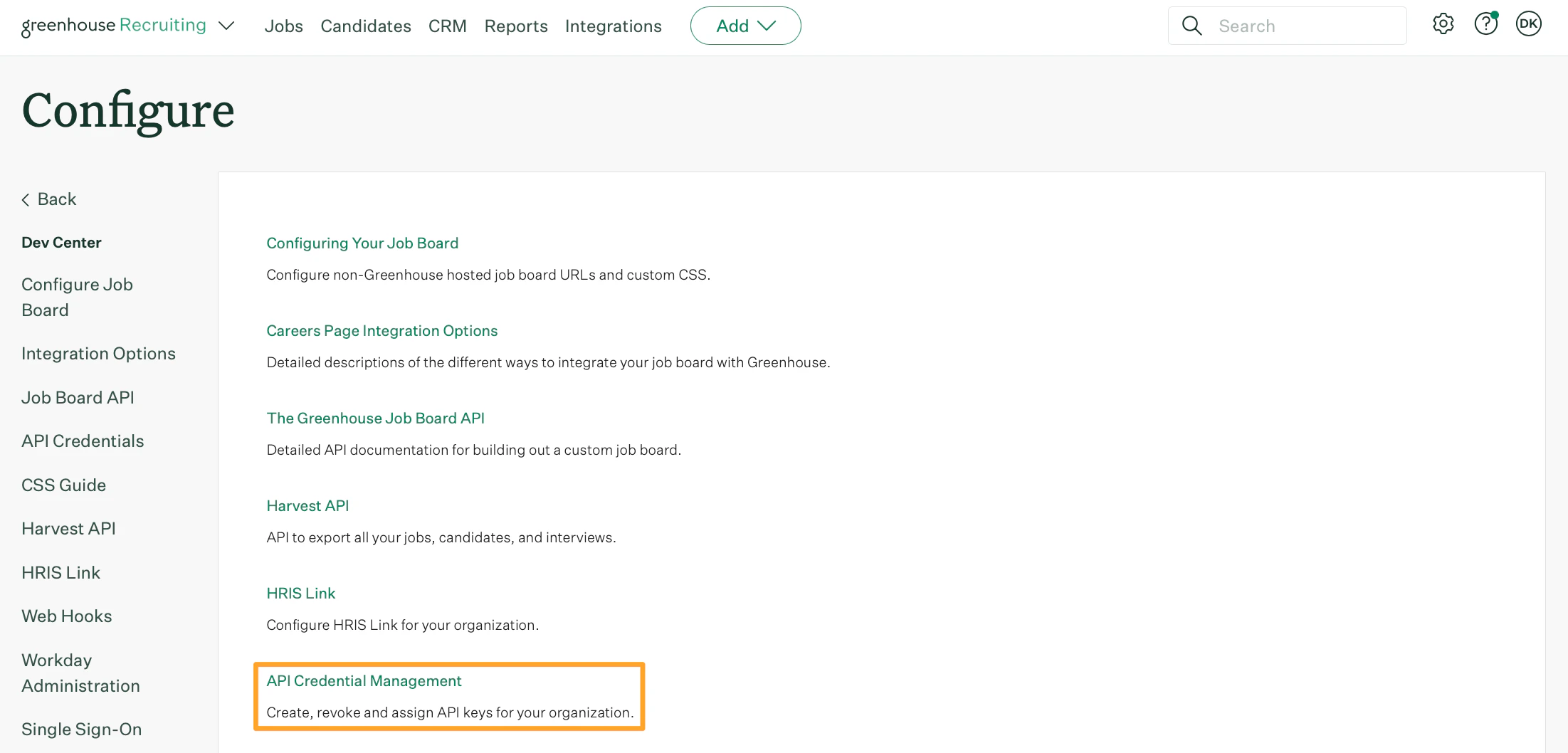Screen dimensions: 1568x753
Task: Open the Harvest API main content link
Action: coord(307,506)
